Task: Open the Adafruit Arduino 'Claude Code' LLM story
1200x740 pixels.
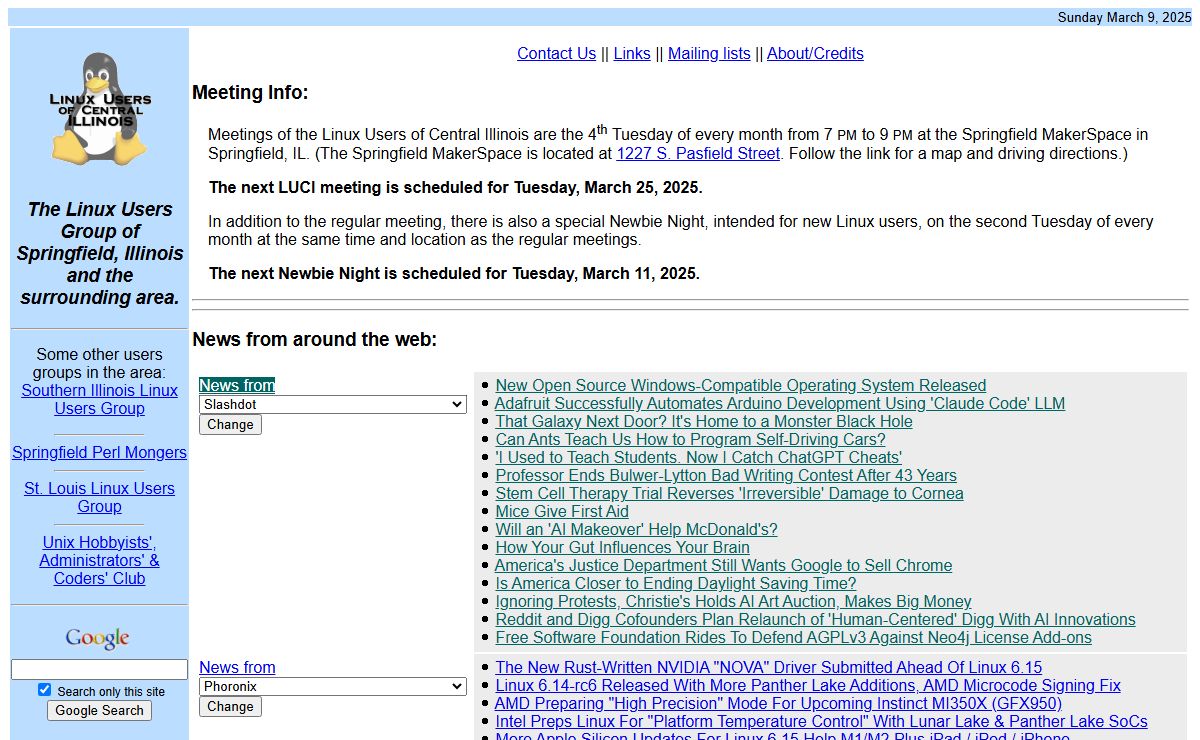Action: pyautogui.click(x=780, y=404)
